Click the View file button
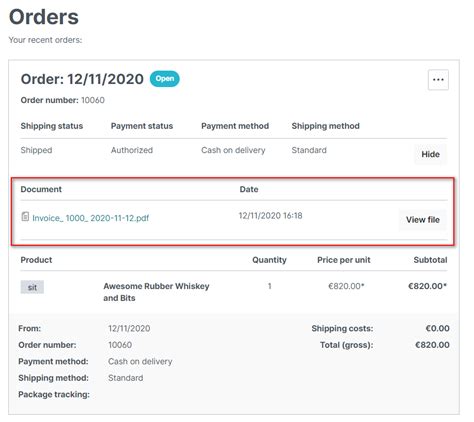Image resolution: width=474 pixels, height=422 pixels. pyautogui.click(x=422, y=220)
